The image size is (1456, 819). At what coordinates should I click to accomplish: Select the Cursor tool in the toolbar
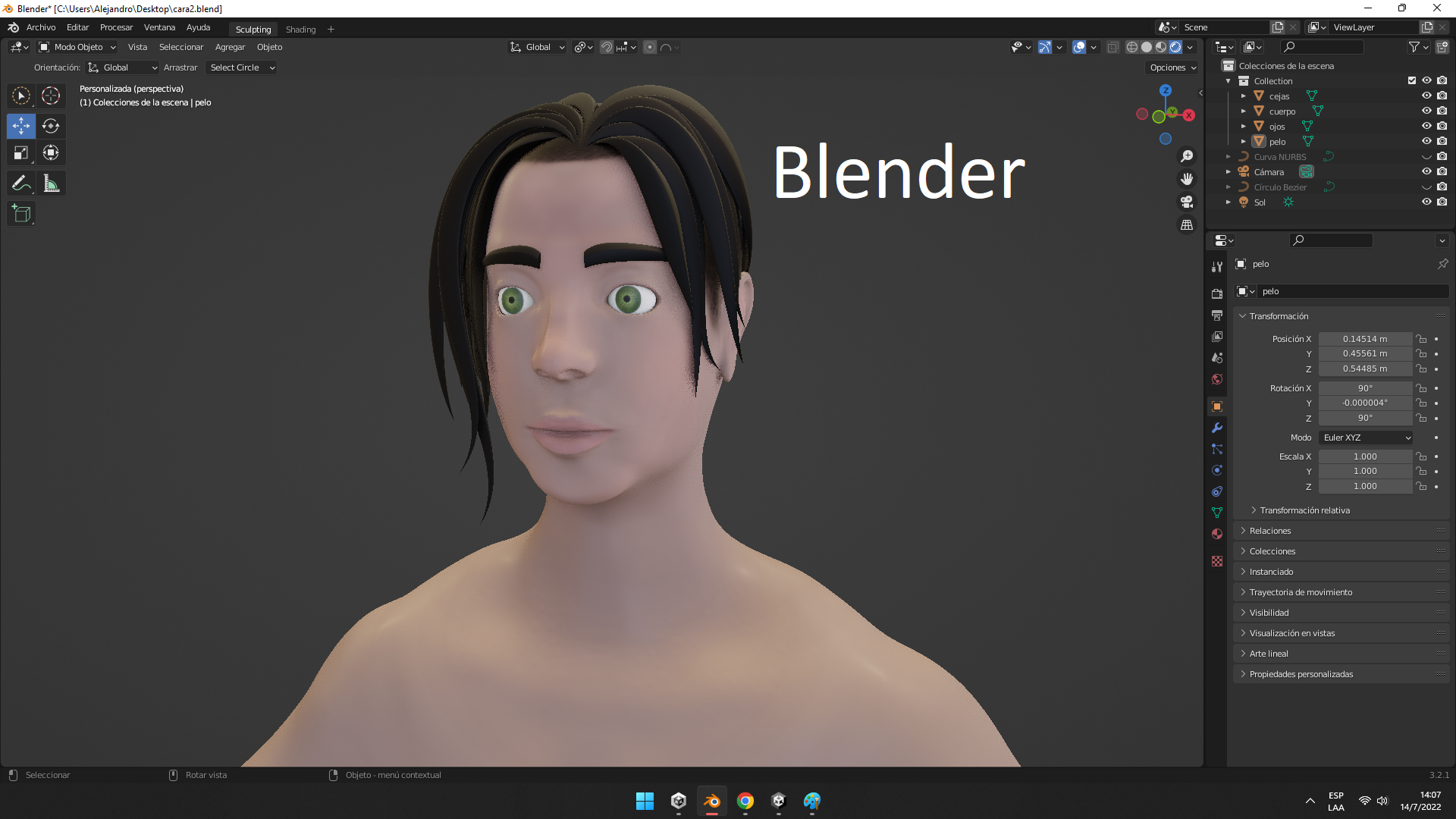pyautogui.click(x=51, y=96)
